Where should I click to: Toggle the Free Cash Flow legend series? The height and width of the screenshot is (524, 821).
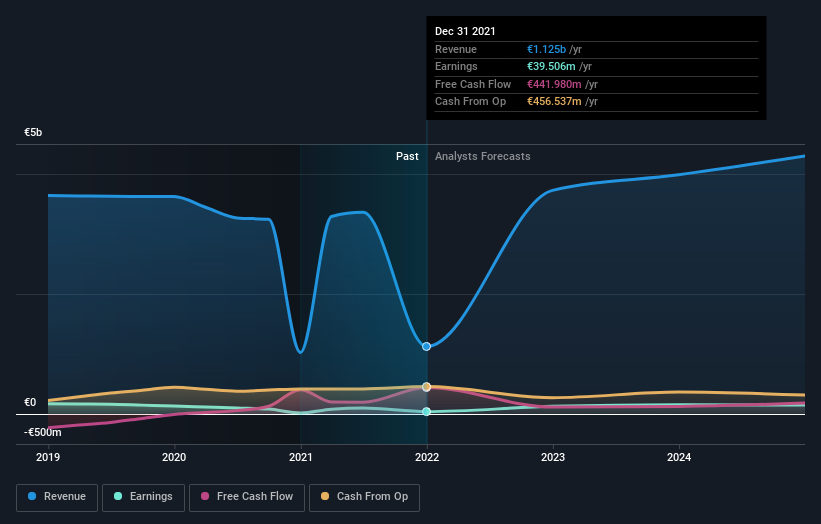tap(247, 497)
